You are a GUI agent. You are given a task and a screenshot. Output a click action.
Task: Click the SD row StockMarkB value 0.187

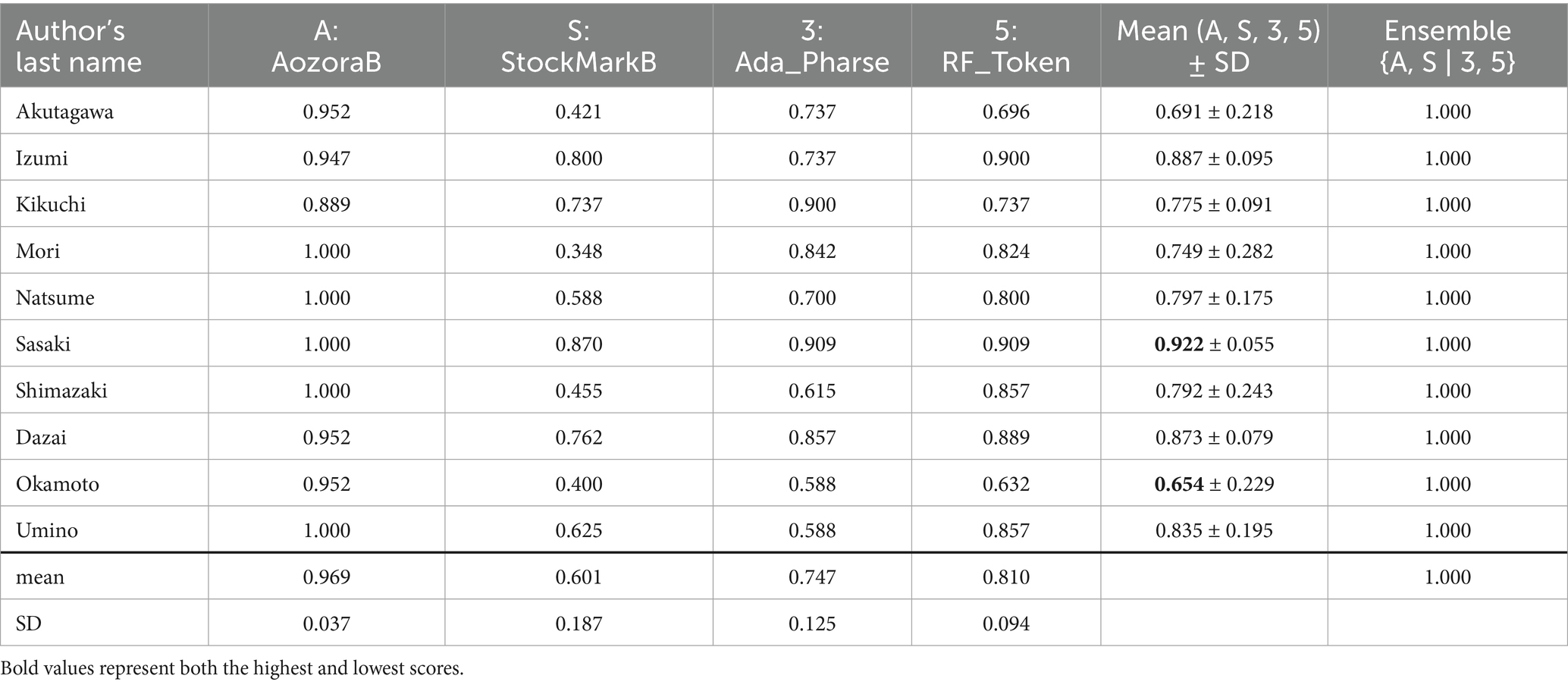(579, 624)
